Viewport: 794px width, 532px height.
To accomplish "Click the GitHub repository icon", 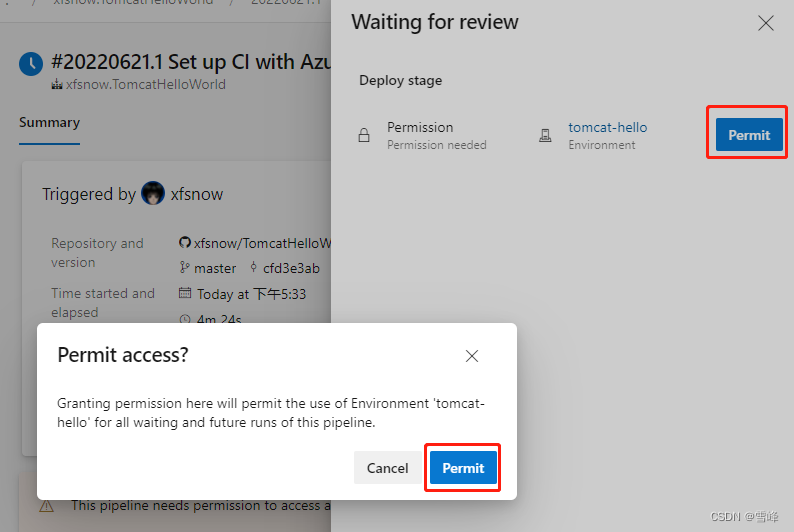I will point(185,242).
